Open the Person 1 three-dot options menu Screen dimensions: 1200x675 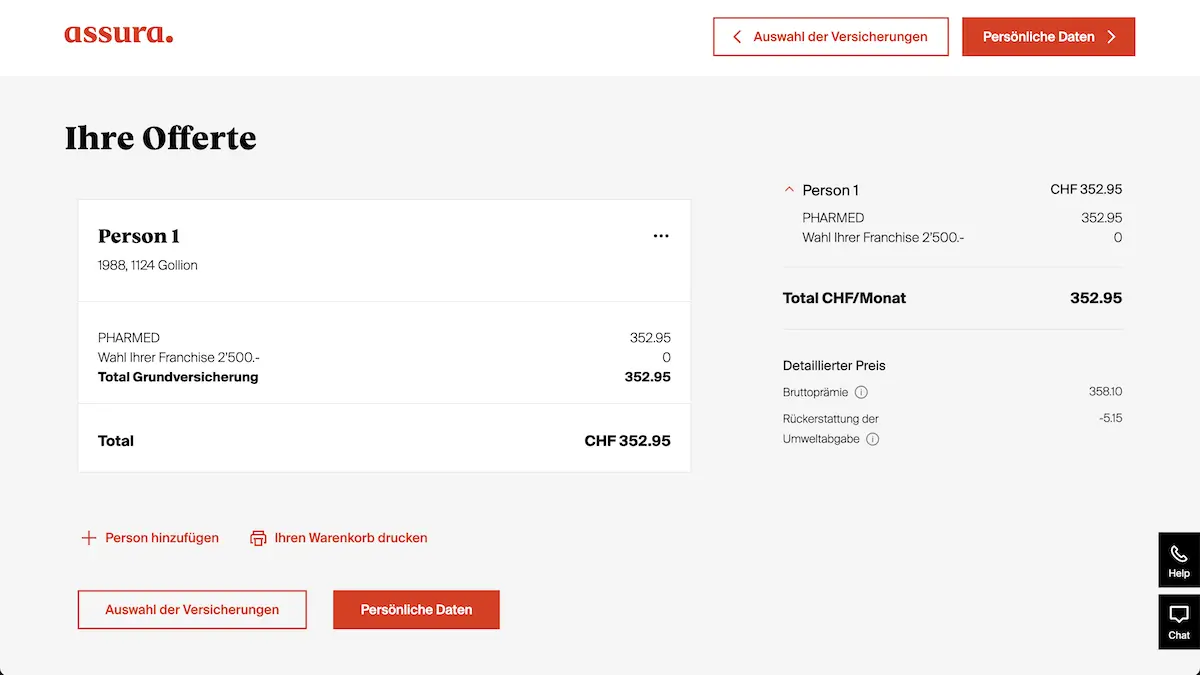point(661,236)
